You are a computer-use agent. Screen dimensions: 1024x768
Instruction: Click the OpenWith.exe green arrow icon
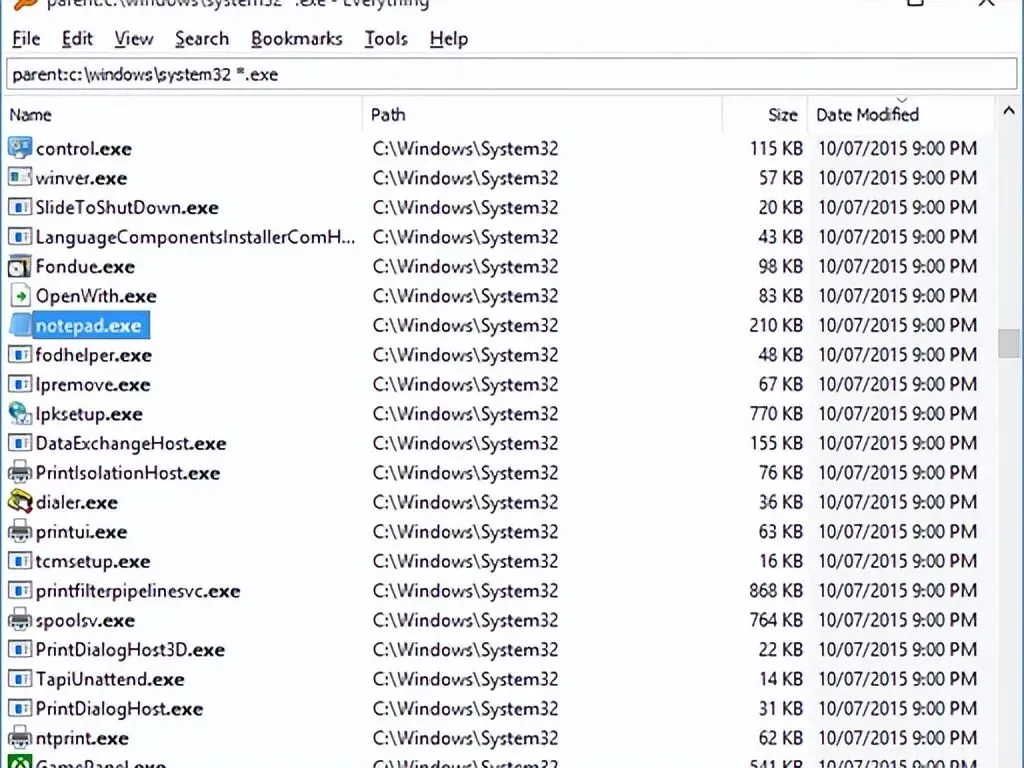(20, 296)
